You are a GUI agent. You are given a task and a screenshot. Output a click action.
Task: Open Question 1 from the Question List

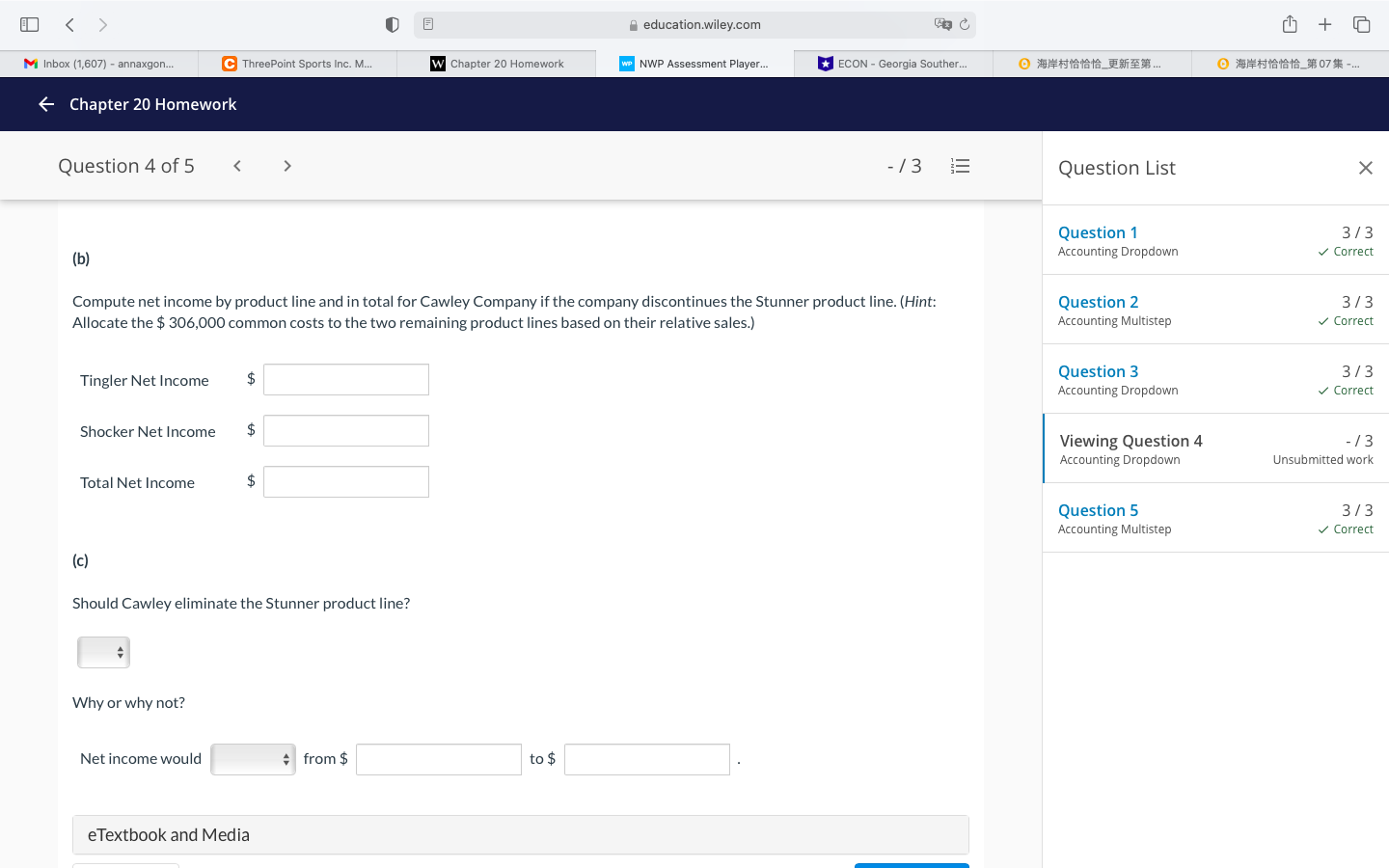click(1097, 232)
